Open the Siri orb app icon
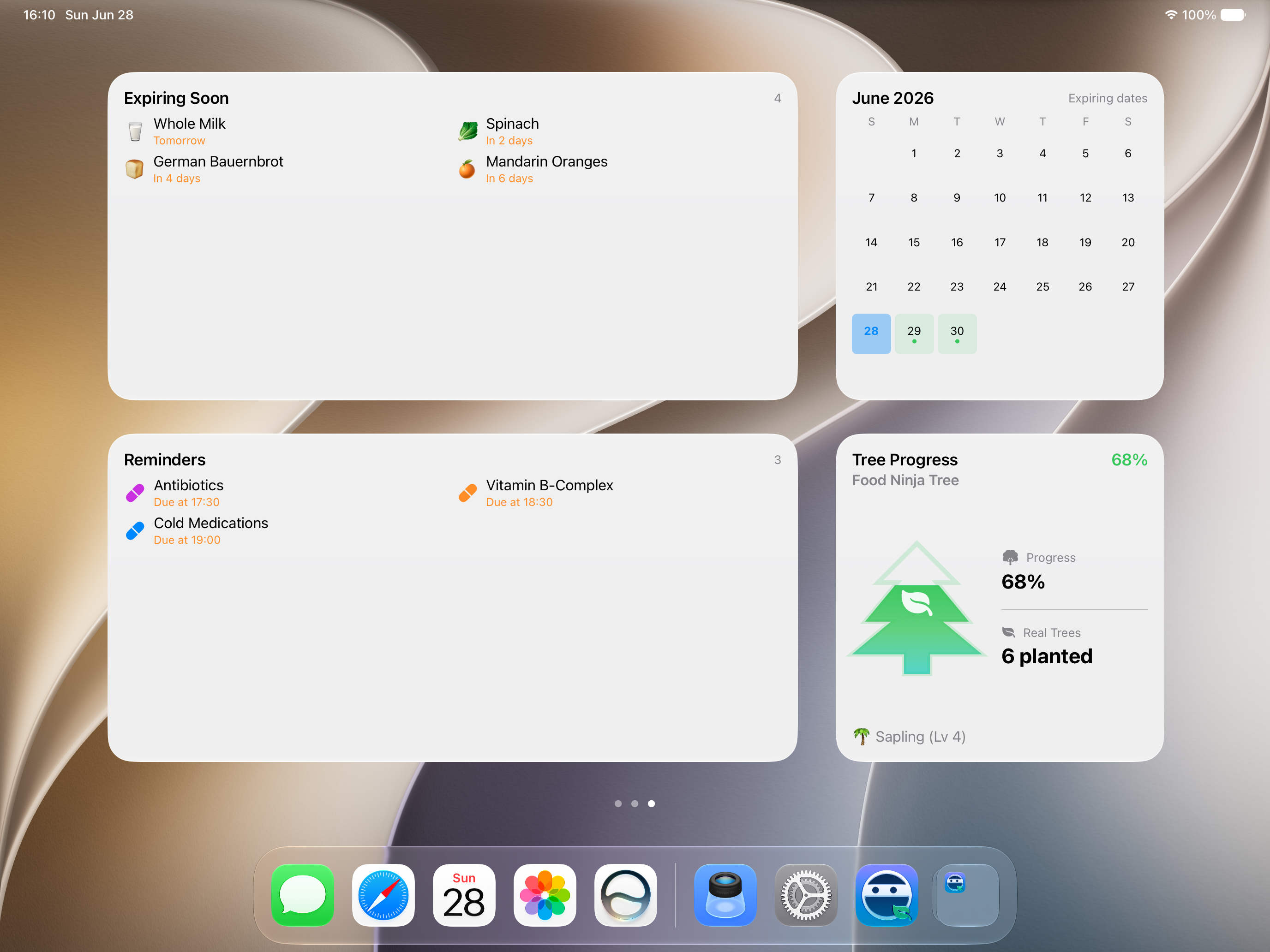 click(625, 895)
